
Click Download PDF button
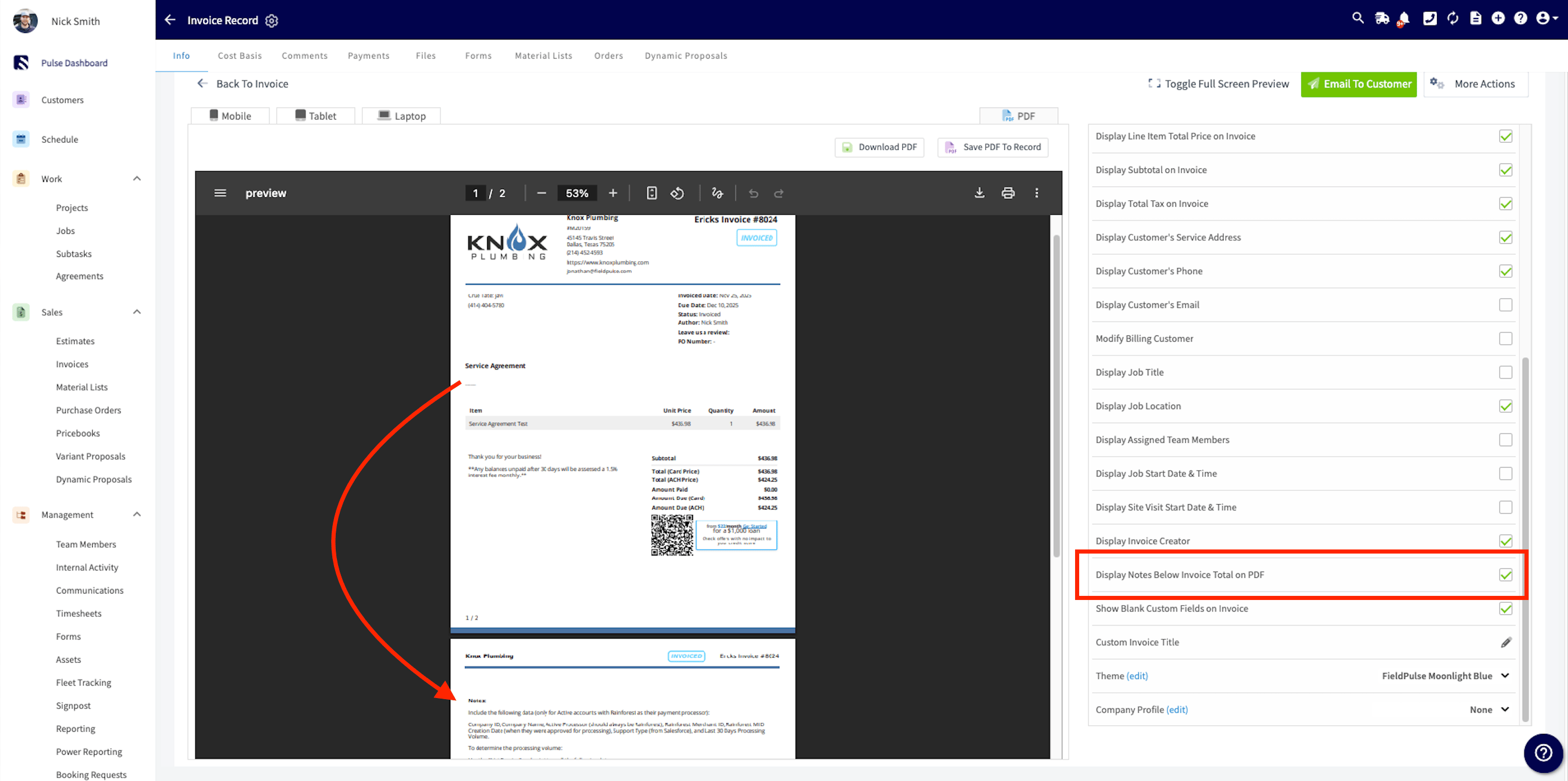(879, 147)
